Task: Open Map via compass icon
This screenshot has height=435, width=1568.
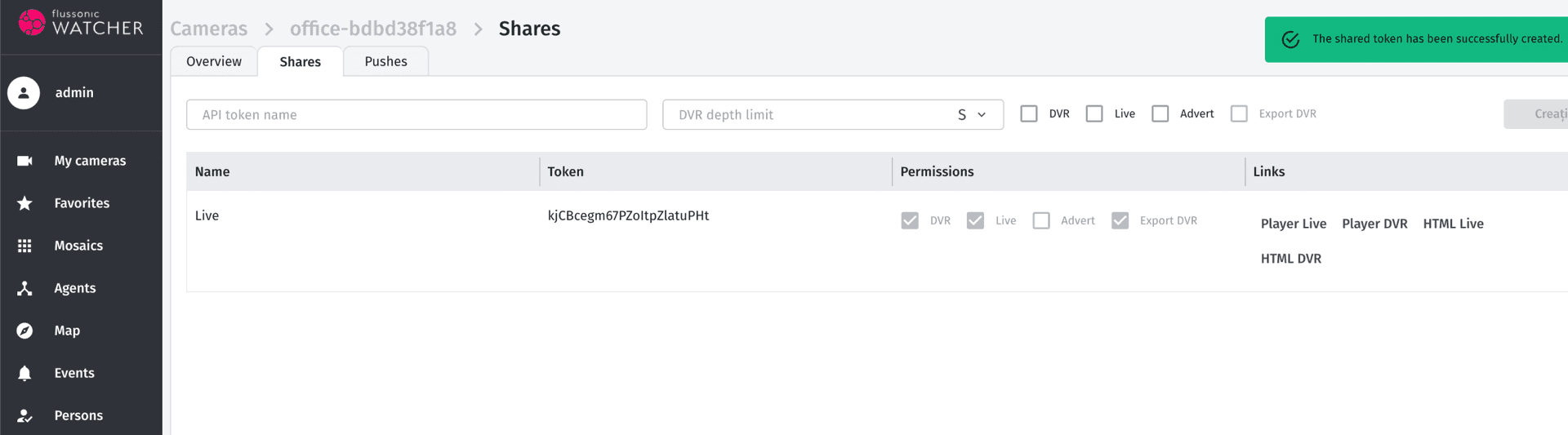Action: (24, 331)
